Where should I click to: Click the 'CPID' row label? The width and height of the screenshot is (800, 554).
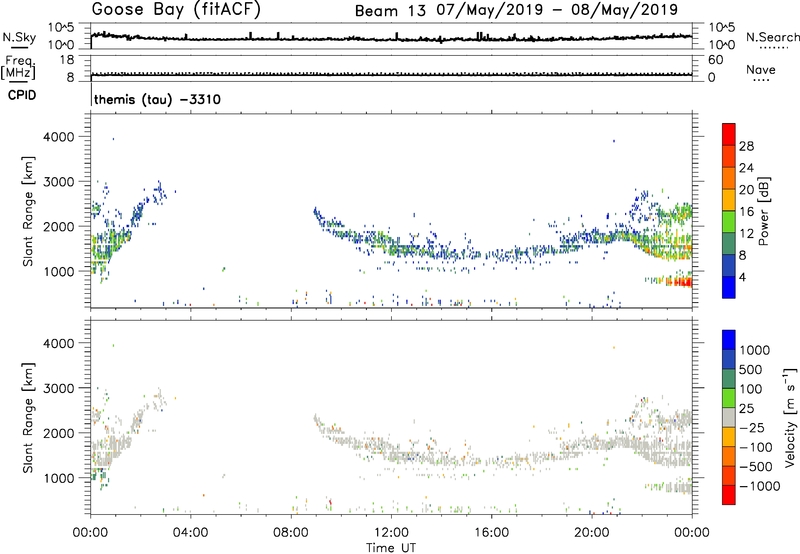22,95
